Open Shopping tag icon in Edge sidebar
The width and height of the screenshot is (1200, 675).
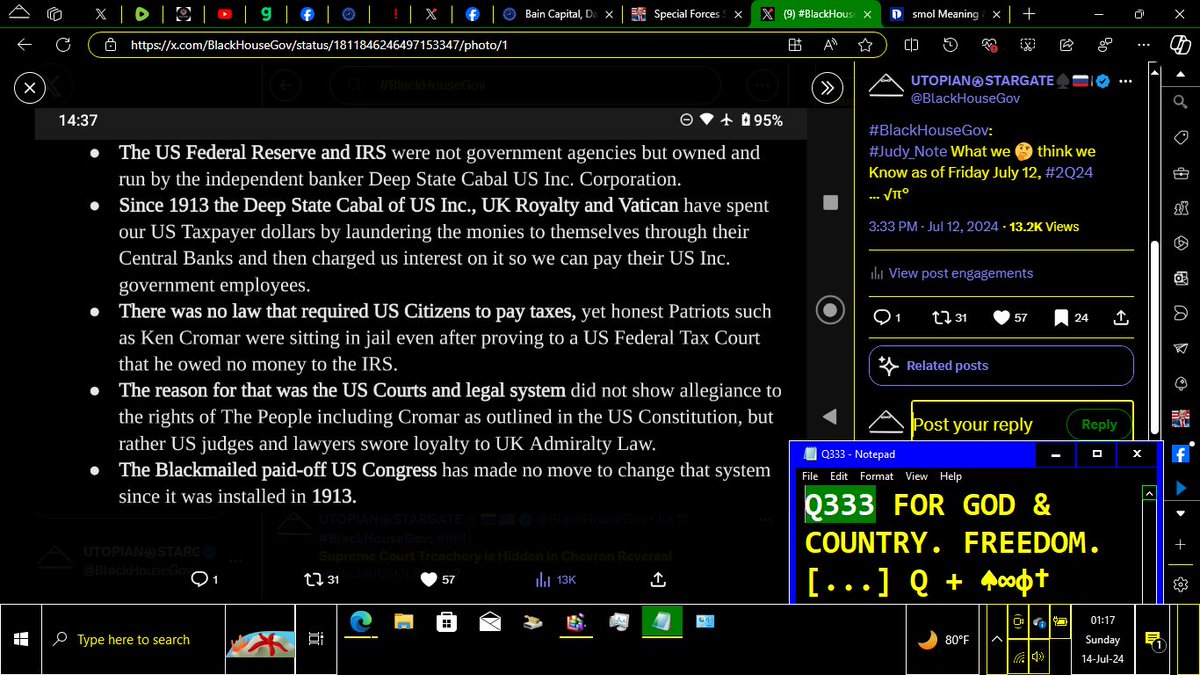pyautogui.click(x=1180, y=136)
